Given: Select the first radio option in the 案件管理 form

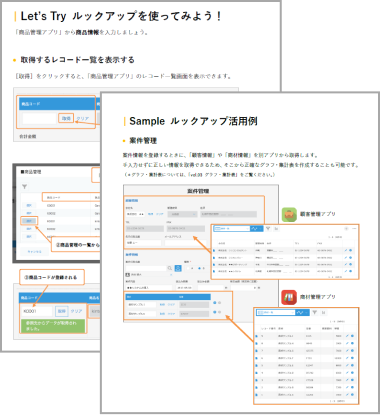Looking at the screenshot, I should [x=188, y=268].
